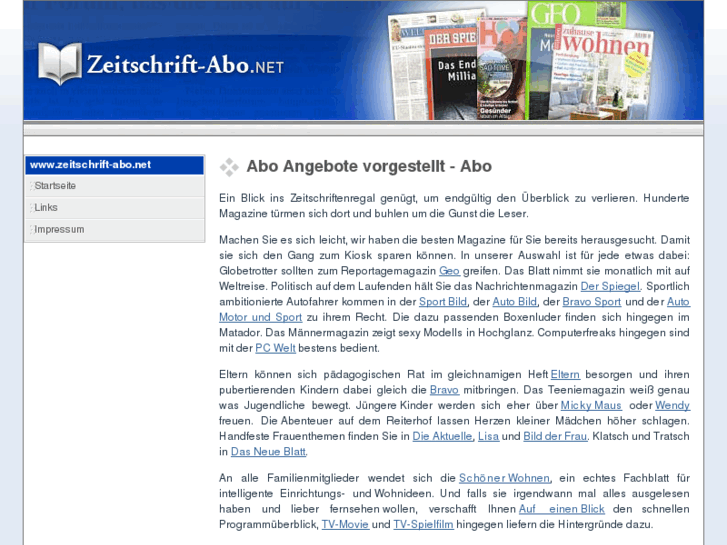Viewport: 727px width, 545px height.
Task: Follow the Bravo teen magazine link
Action: tap(444, 390)
